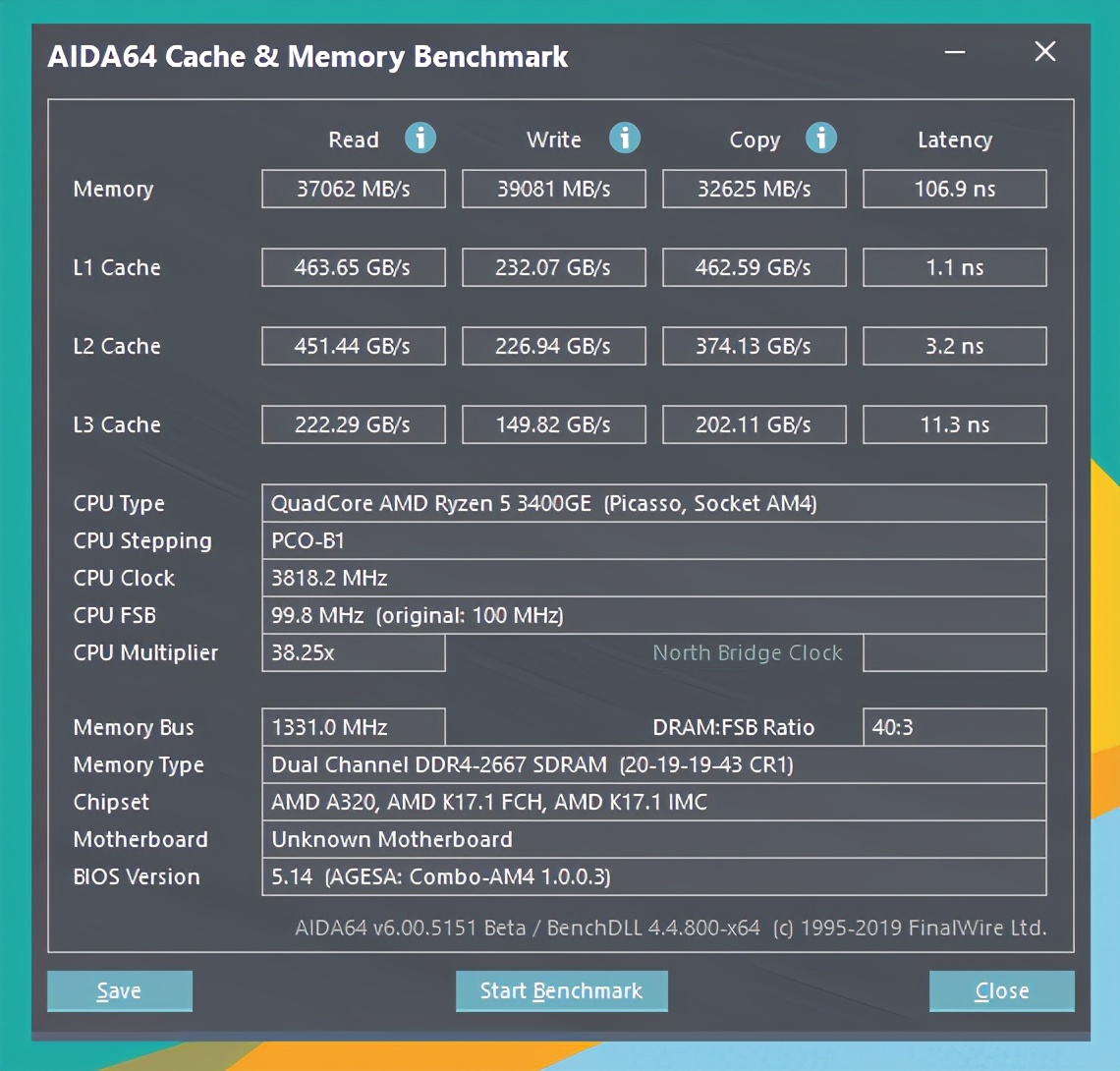Select the Memory Read result field
The height and width of the screenshot is (1071, 1120).
coord(354,189)
